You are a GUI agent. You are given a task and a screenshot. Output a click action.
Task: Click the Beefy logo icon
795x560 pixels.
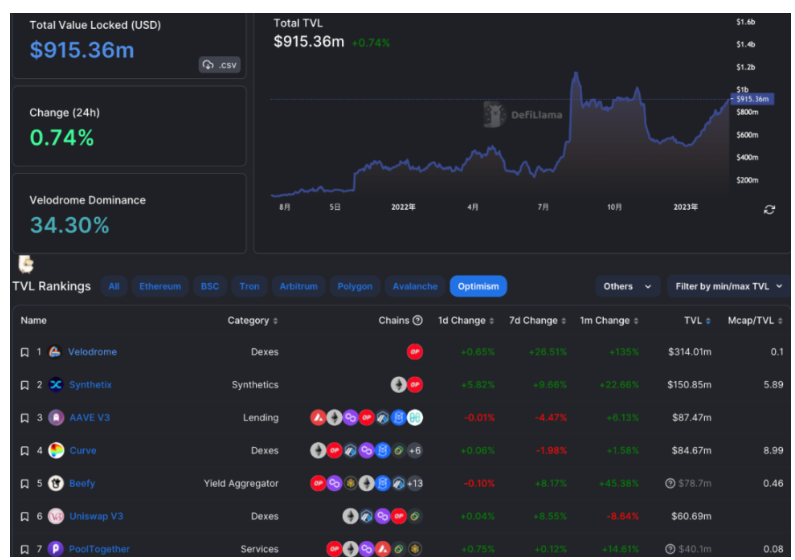click(56, 483)
